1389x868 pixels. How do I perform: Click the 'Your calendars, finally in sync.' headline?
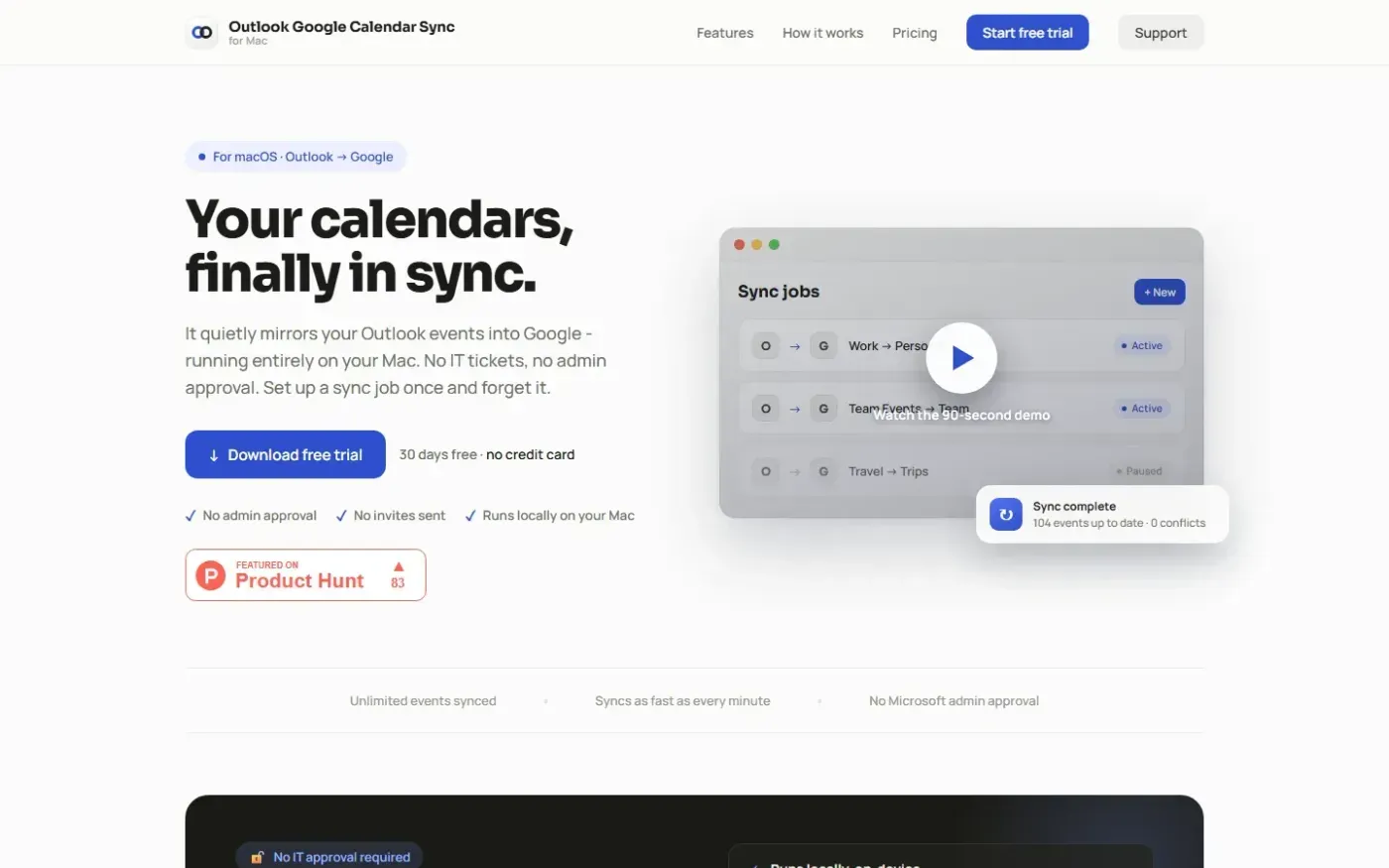point(380,246)
